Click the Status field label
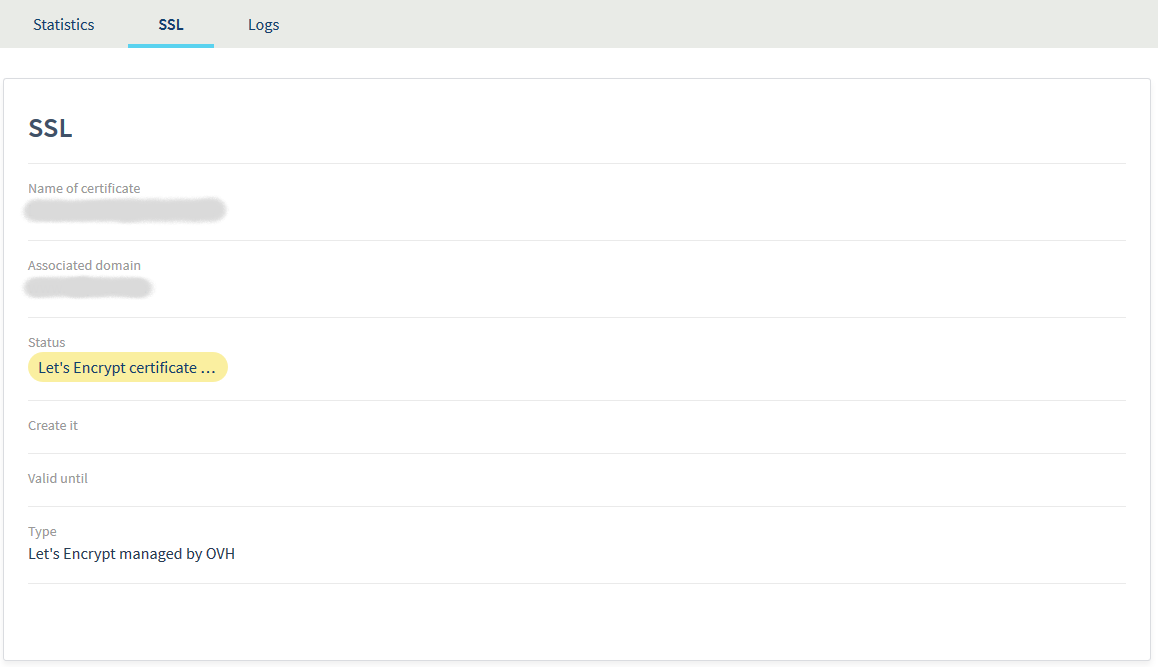This screenshot has height=667, width=1158. coord(46,342)
